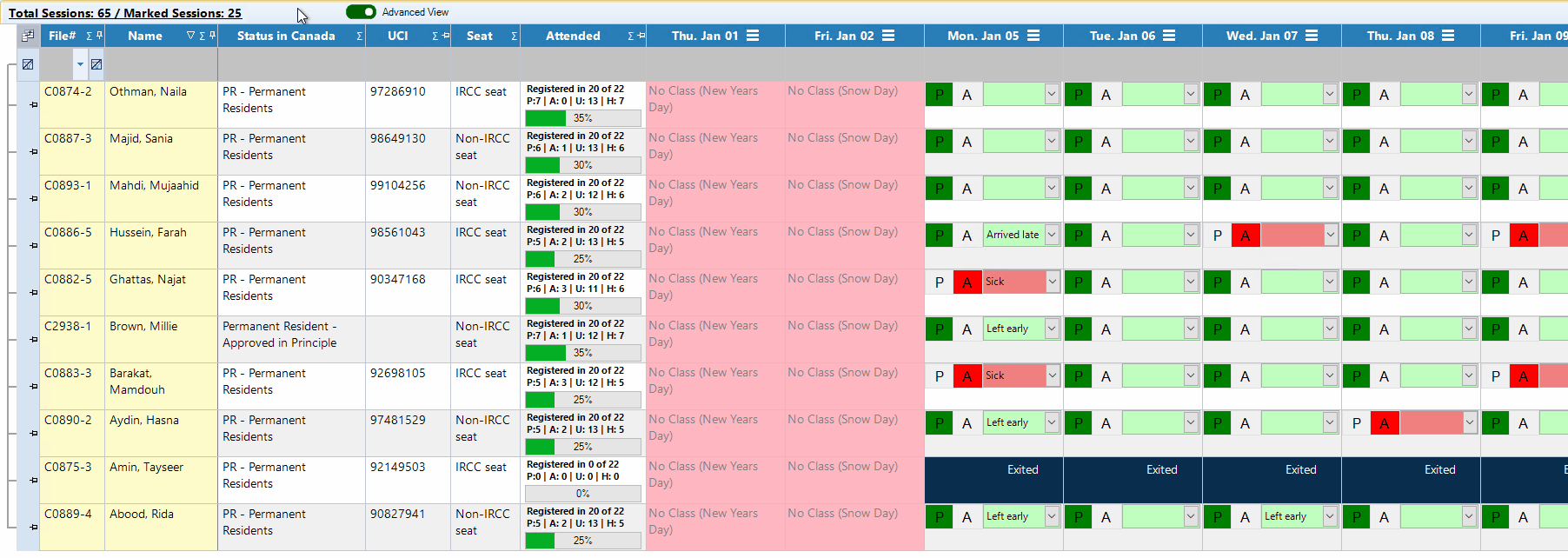Click Othman, Naila's 35% attendance progress bar
1568x558 pixels.
click(582, 118)
